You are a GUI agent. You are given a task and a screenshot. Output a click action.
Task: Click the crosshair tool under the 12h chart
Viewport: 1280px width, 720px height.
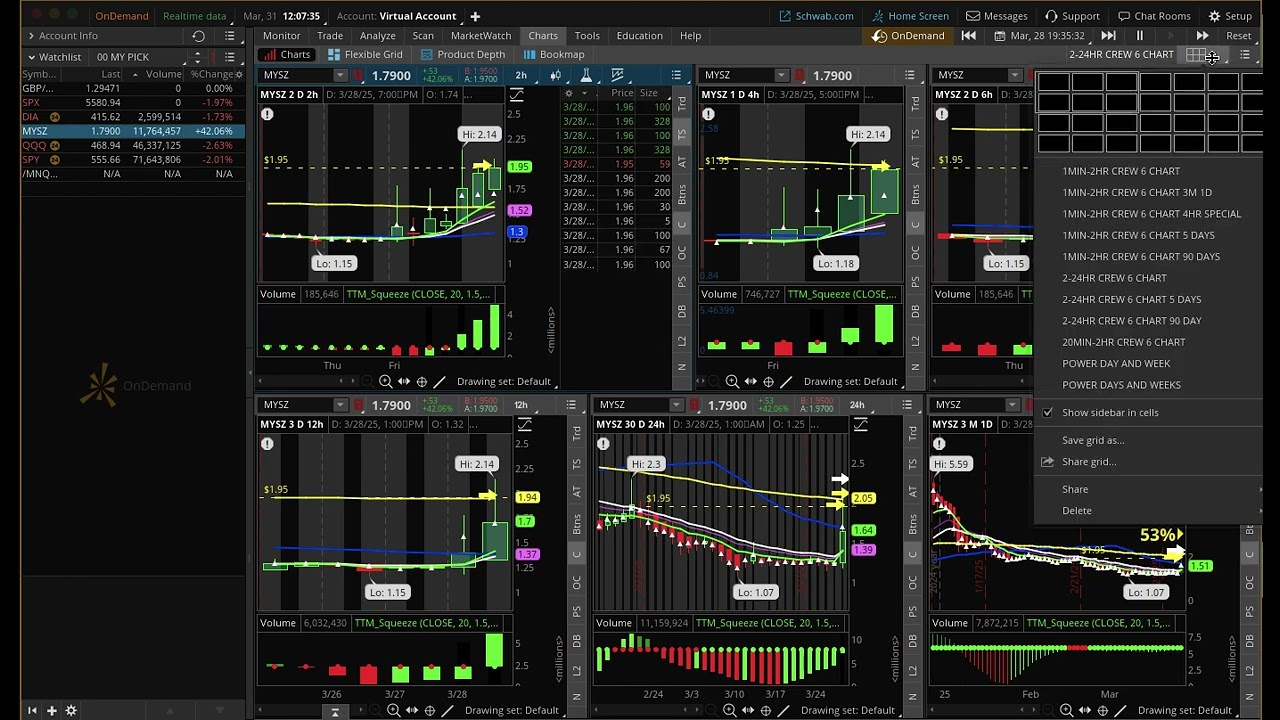429,710
